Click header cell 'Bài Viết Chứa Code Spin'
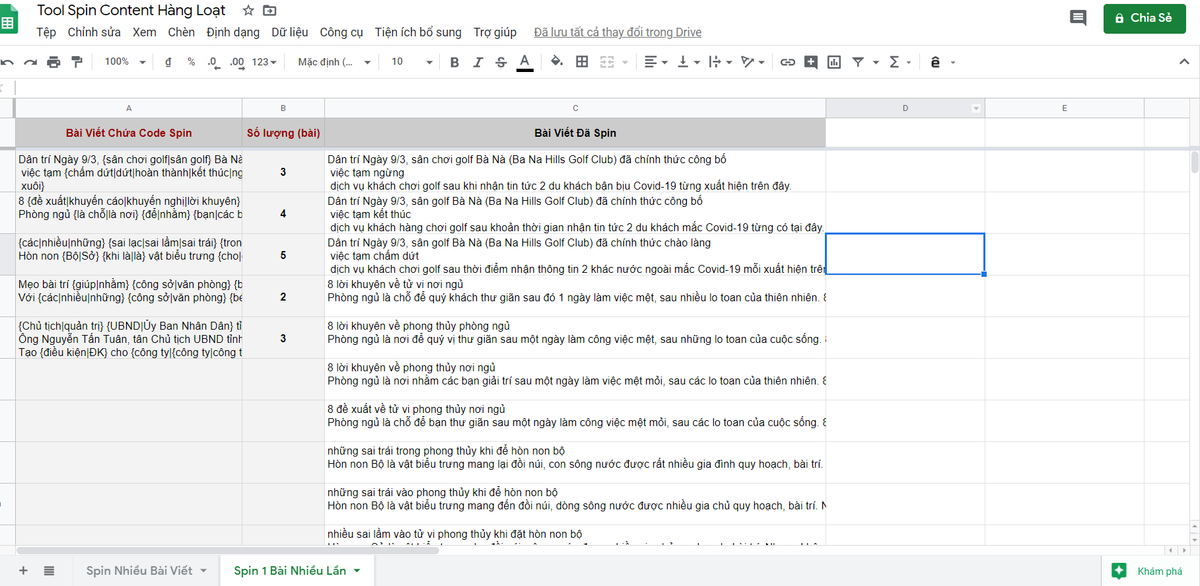1200x586 pixels. (129, 132)
